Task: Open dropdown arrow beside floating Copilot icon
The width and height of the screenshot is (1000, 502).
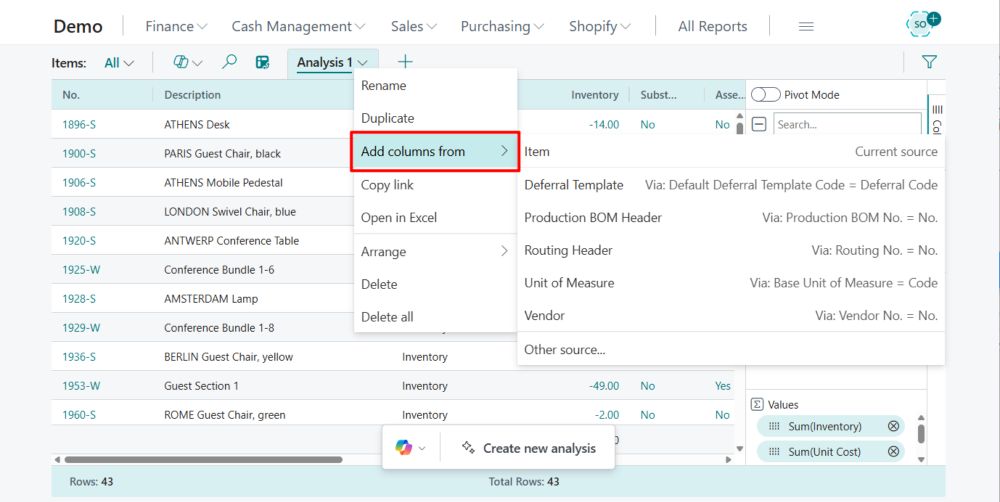Action: click(422, 448)
